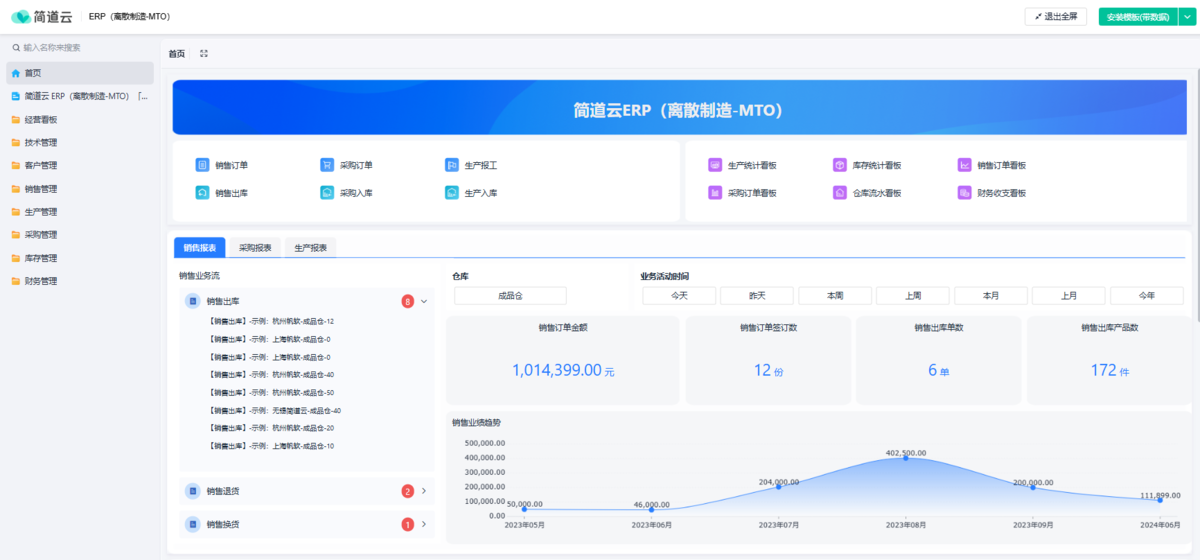The width and height of the screenshot is (1200, 560).
Task: Open the 库存统计看板 icon
Action: 840,165
